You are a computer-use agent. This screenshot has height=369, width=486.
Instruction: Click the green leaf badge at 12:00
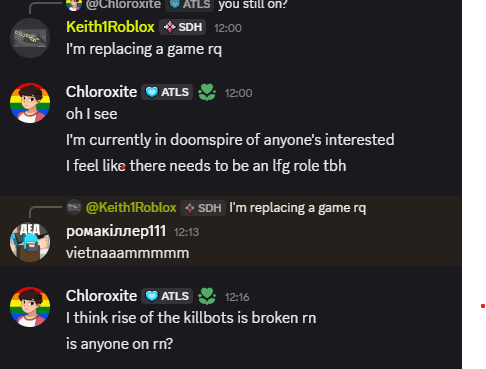[x=207, y=92]
